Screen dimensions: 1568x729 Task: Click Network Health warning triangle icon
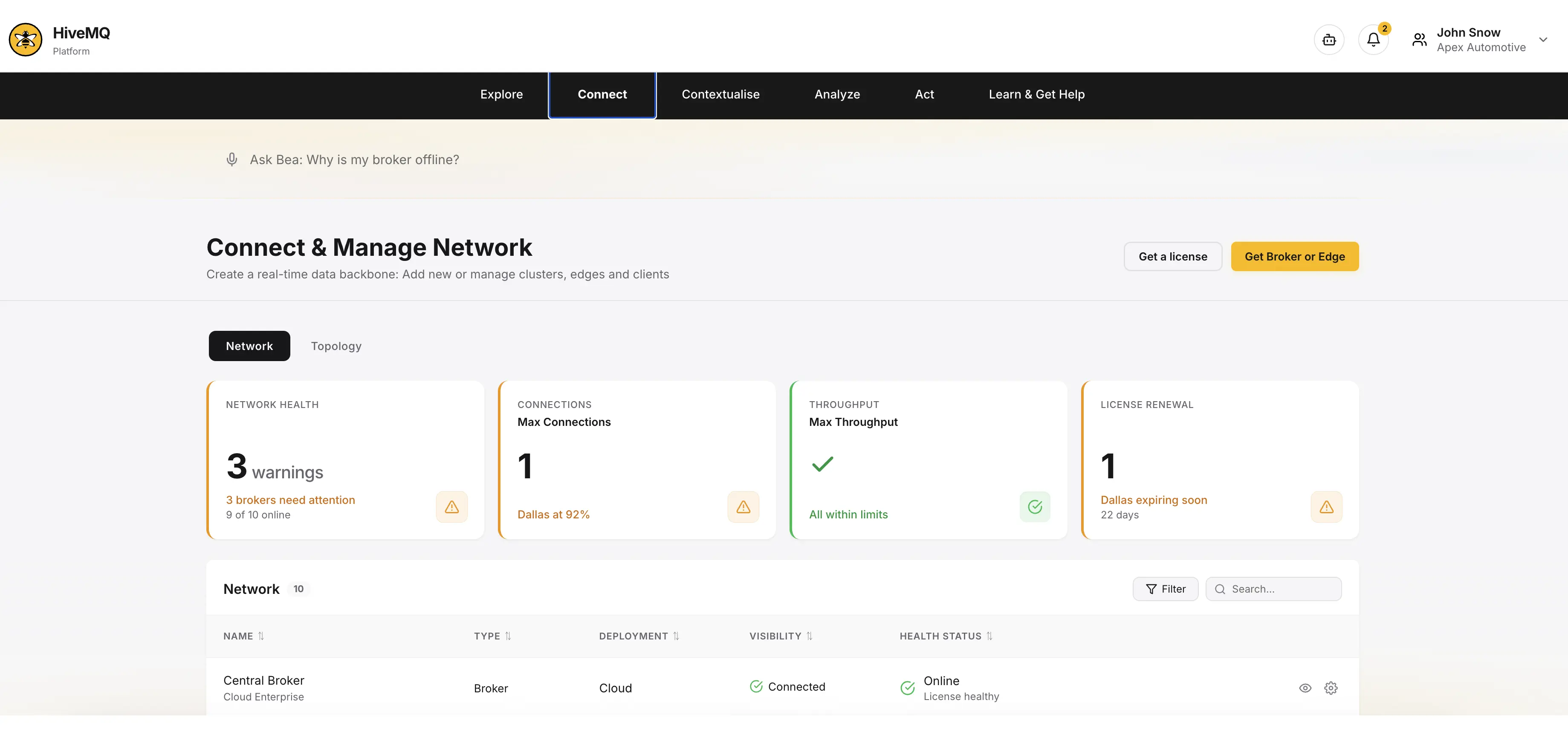tap(451, 506)
